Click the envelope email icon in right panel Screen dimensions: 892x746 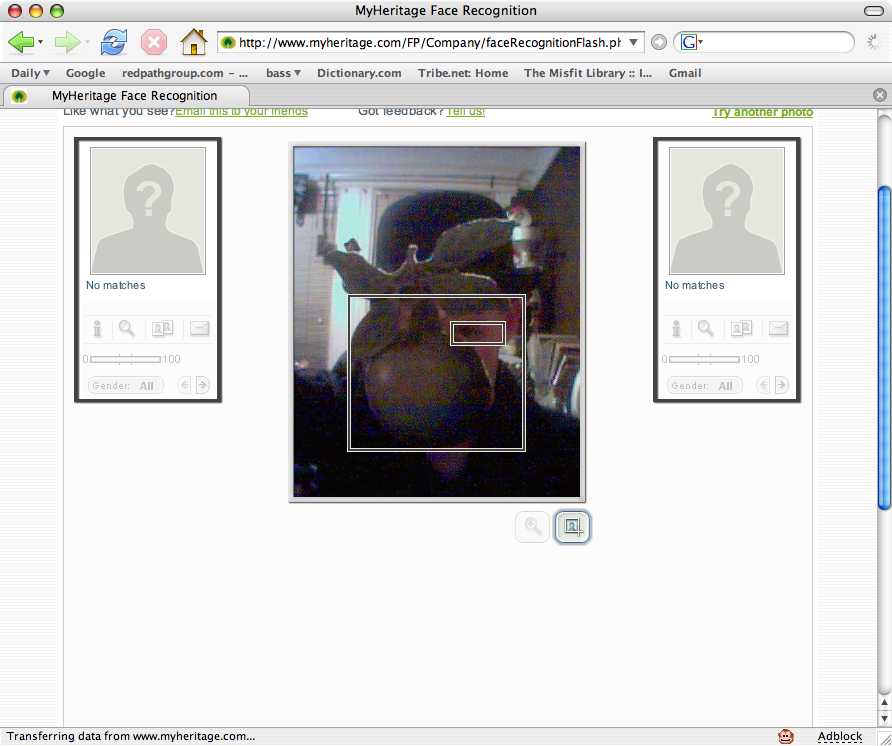click(x=778, y=328)
